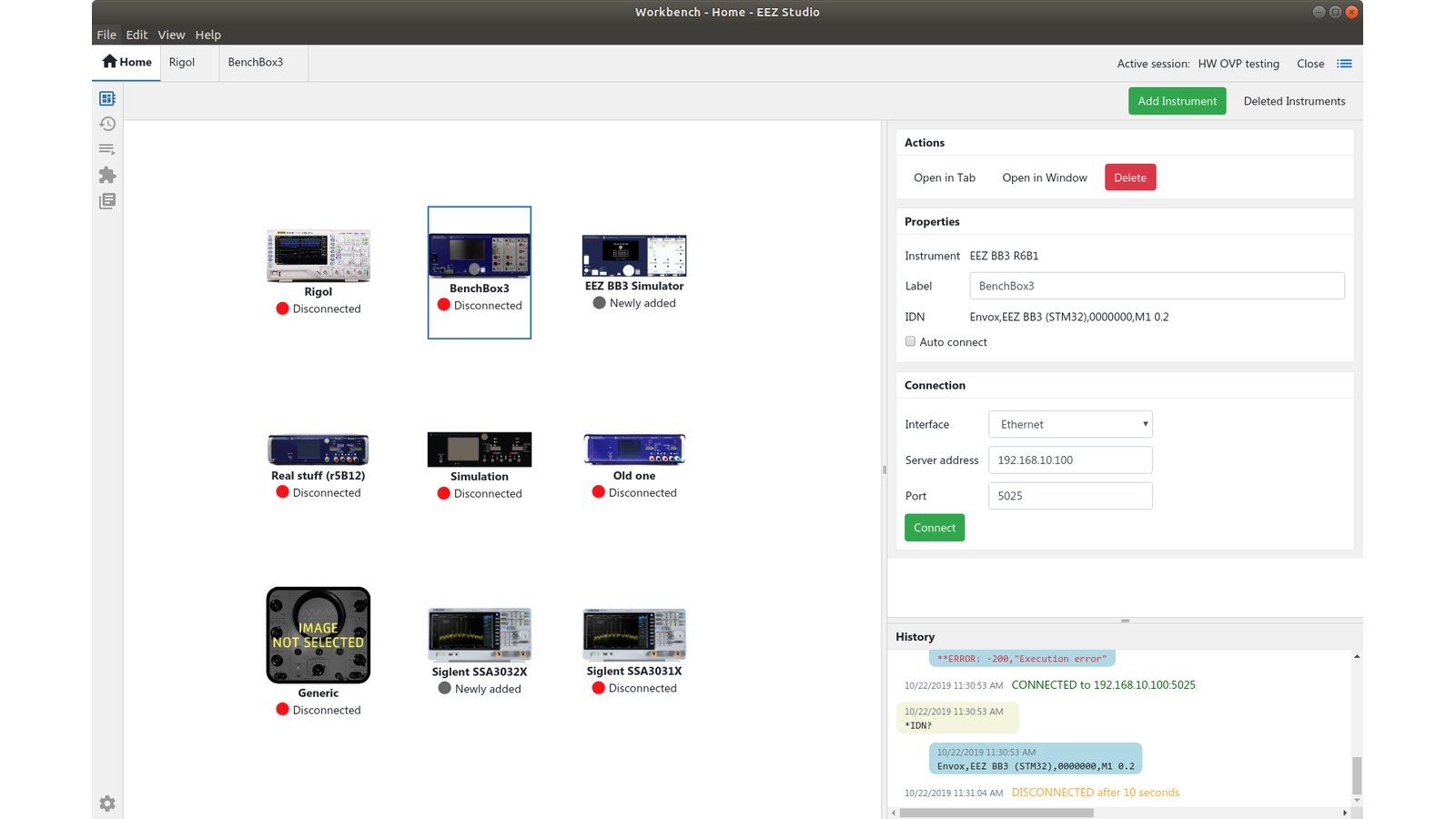The height and width of the screenshot is (819, 1456).
Task: Click the scroll down arrow in History
Action: pos(1357,801)
